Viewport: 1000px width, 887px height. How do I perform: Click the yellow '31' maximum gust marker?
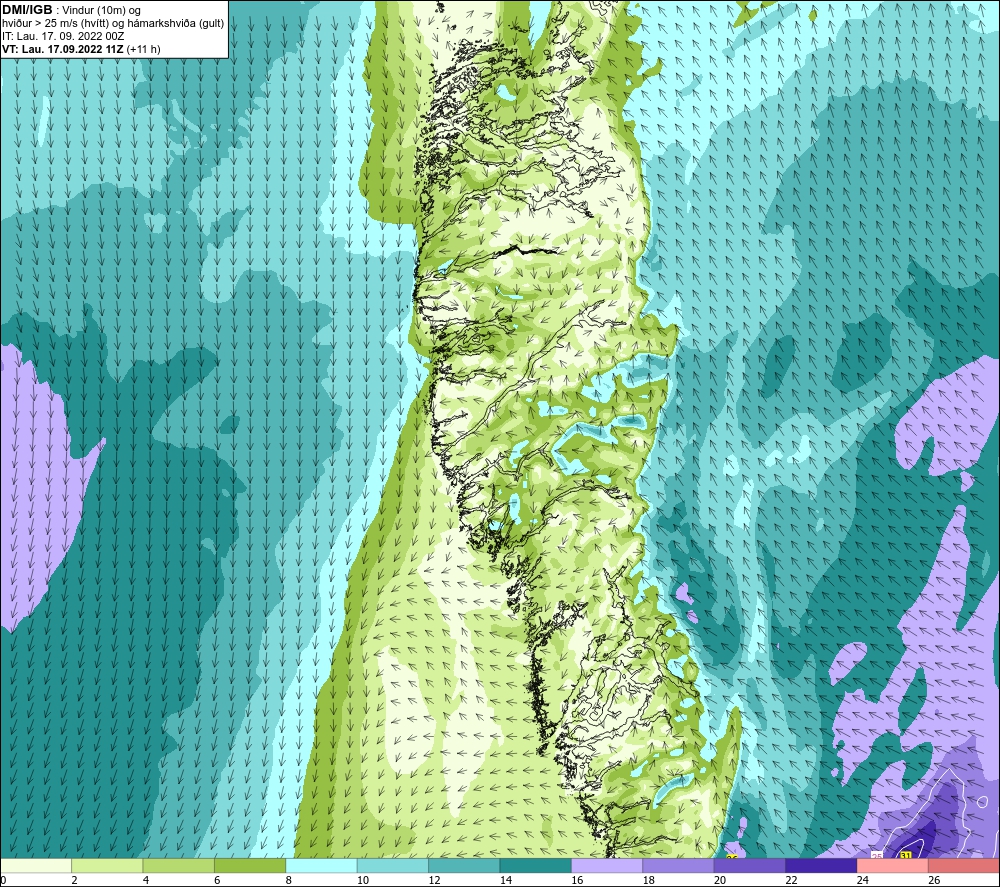906,855
